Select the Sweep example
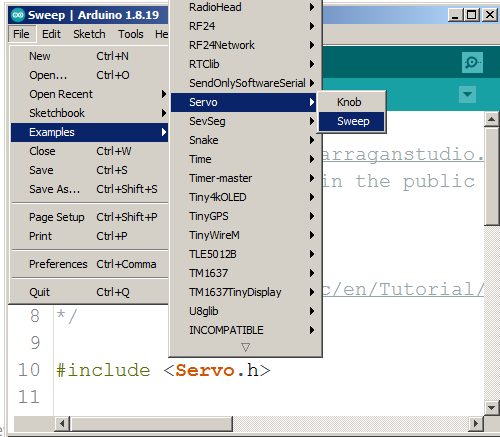Viewport: 500px width, 437px height. point(352,121)
